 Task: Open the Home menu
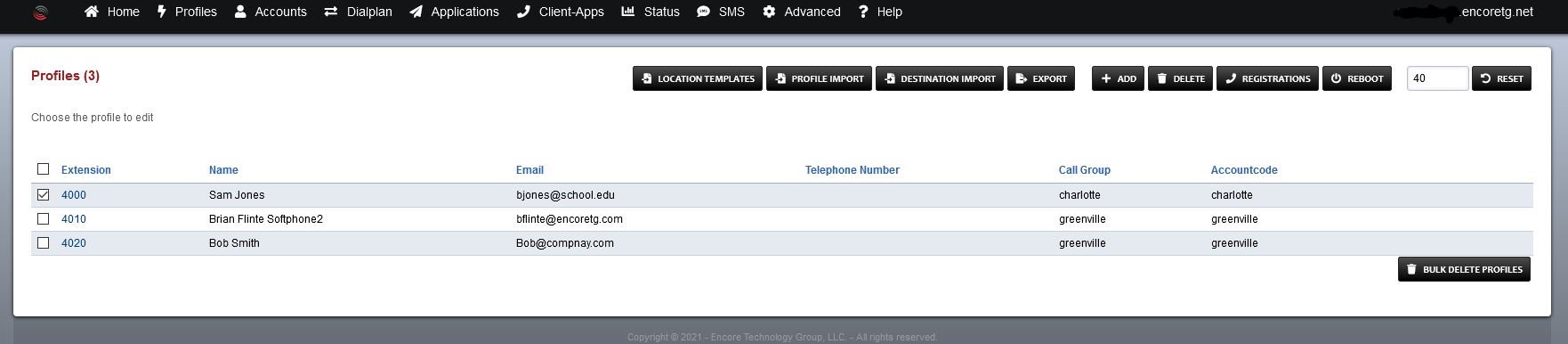tap(112, 12)
